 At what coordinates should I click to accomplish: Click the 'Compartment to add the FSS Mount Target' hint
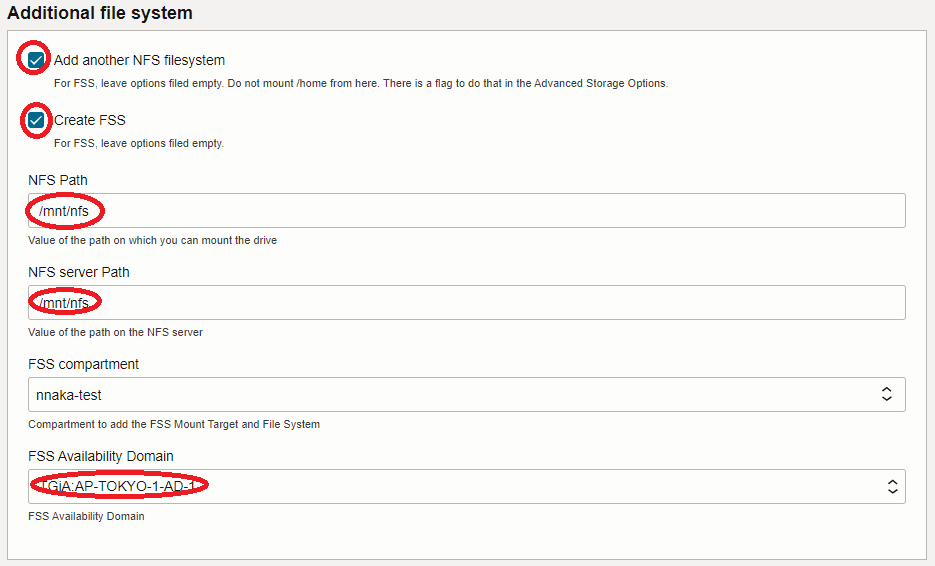(174, 424)
